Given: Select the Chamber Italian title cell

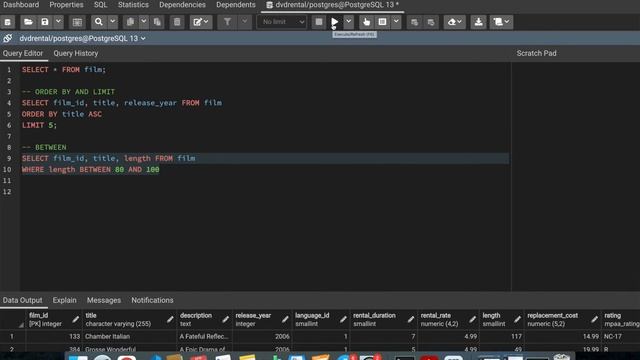Looking at the screenshot, I should 129,337.
